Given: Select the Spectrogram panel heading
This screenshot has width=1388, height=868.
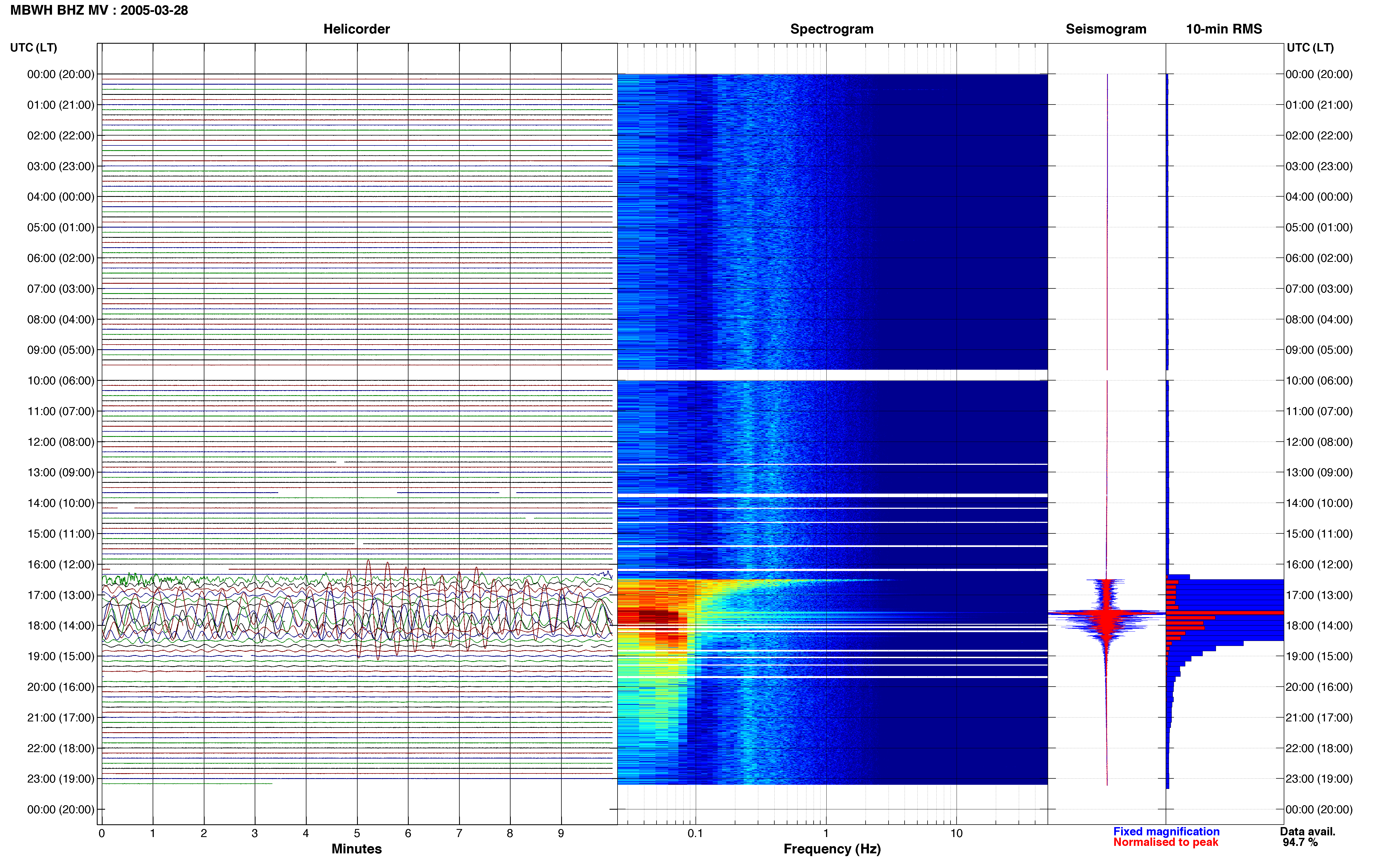Looking at the screenshot, I should click(x=832, y=29).
